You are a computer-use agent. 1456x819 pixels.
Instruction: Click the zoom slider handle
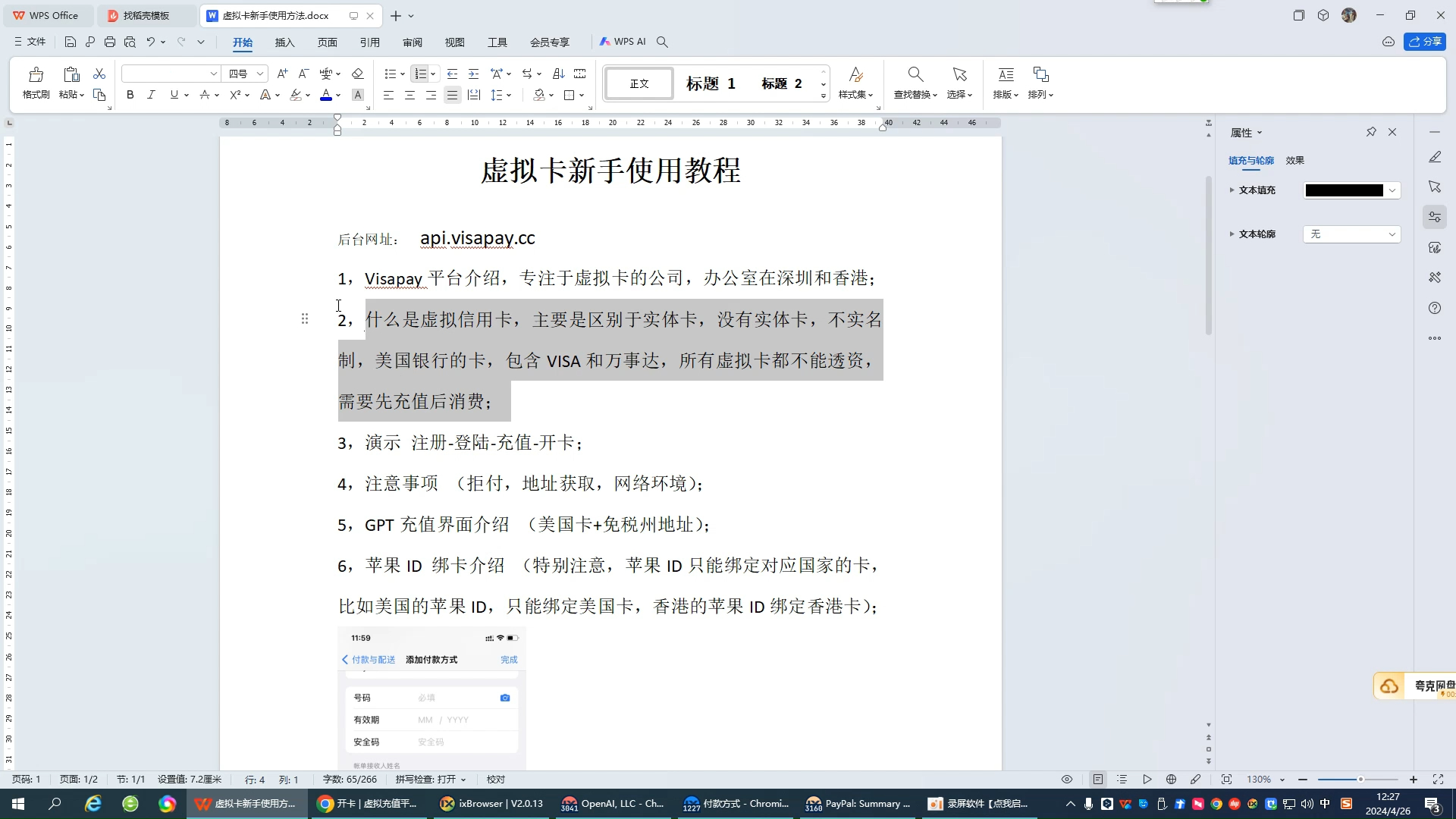[x=1360, y=780]
